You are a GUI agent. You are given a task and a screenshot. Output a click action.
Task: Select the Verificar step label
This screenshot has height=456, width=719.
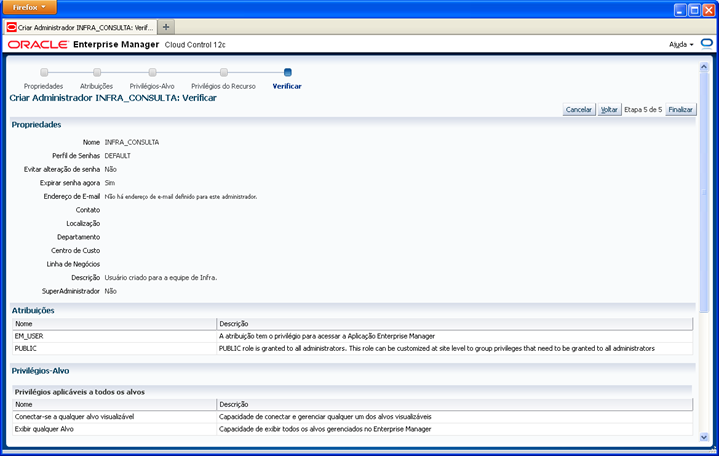(x=287, y=86)
